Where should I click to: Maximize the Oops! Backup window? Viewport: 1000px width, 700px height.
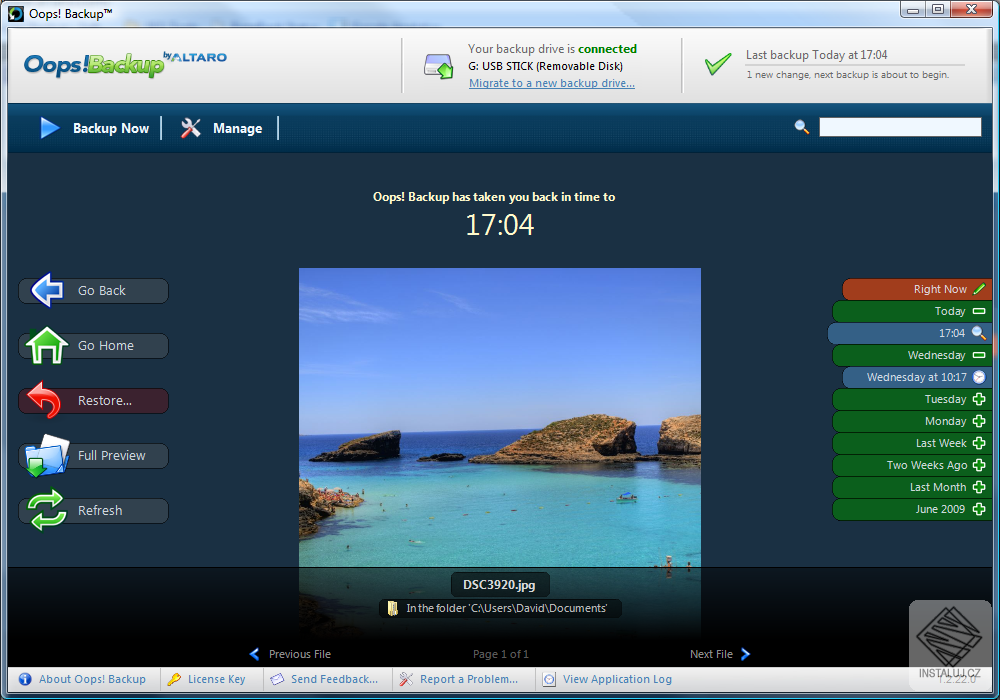(x=938, y=10)
